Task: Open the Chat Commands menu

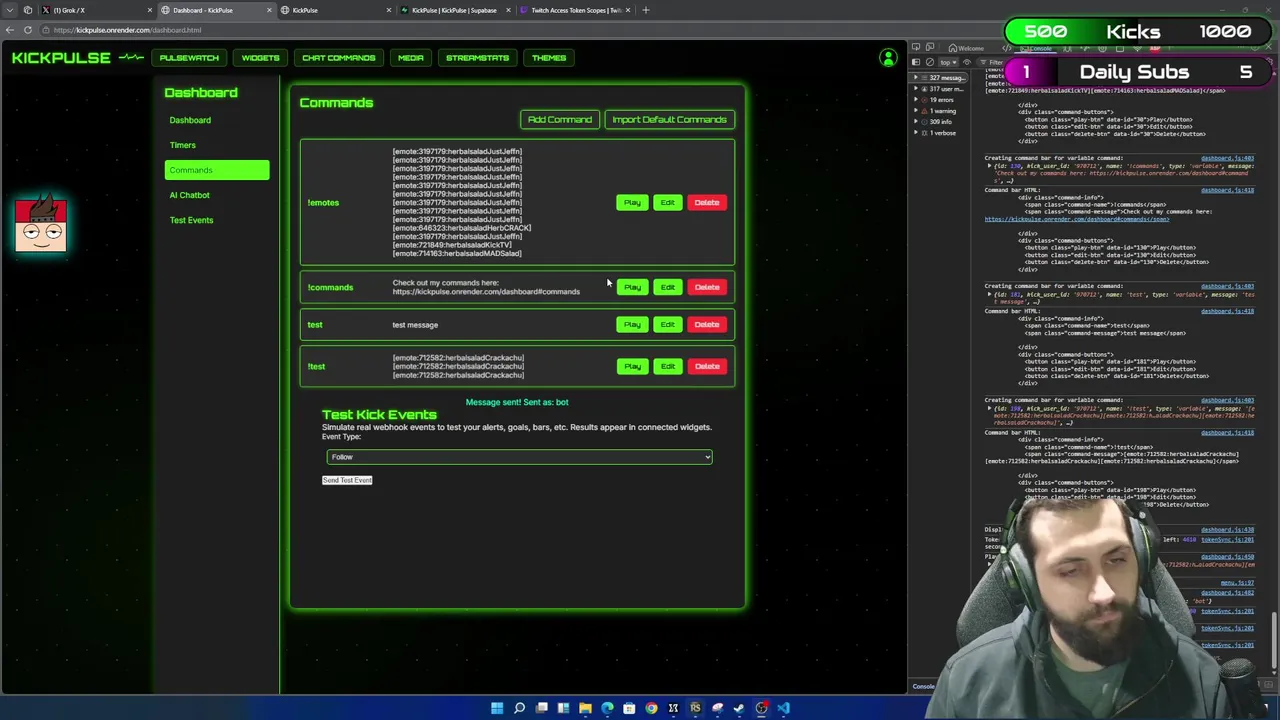Action: tap(339, 58)
